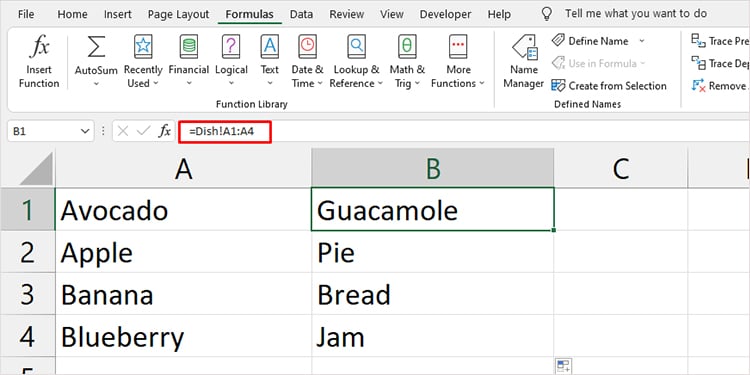
Task: Select column B header
Action: 432,168
